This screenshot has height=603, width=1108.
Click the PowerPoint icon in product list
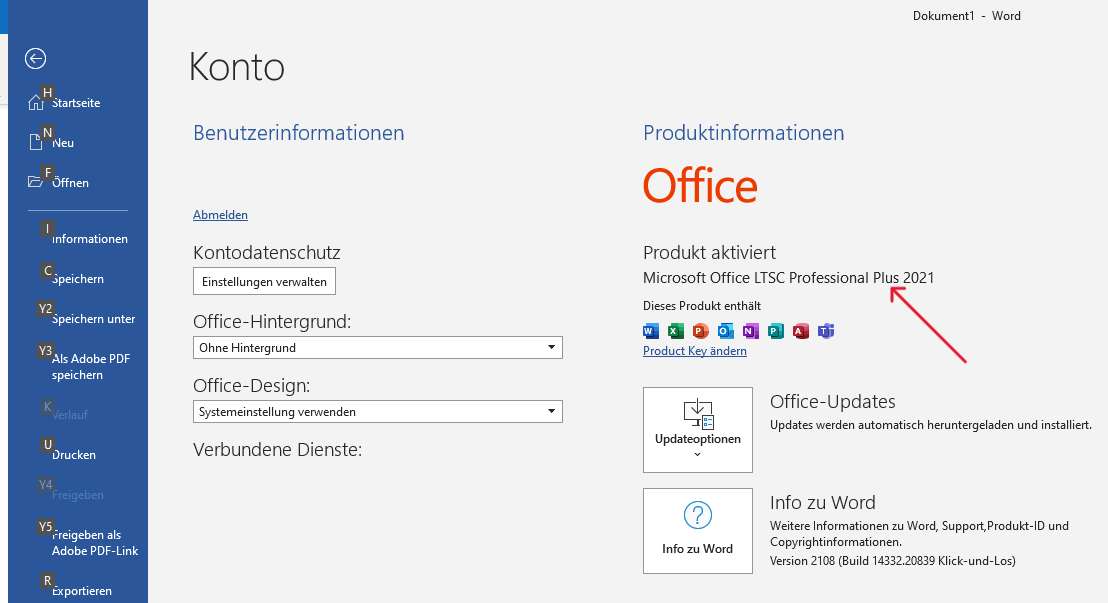click(701, 331)
